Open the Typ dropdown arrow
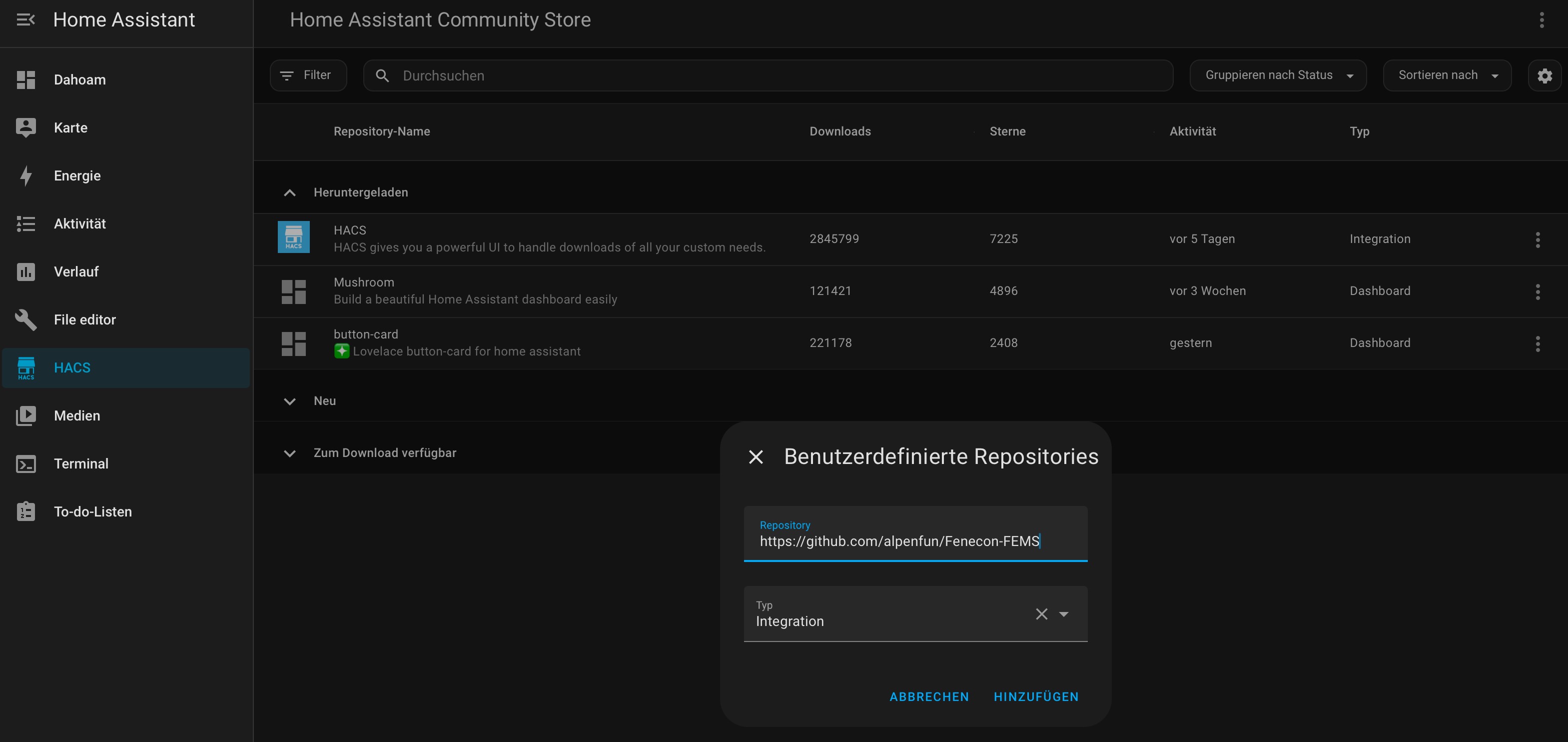 1063,614
